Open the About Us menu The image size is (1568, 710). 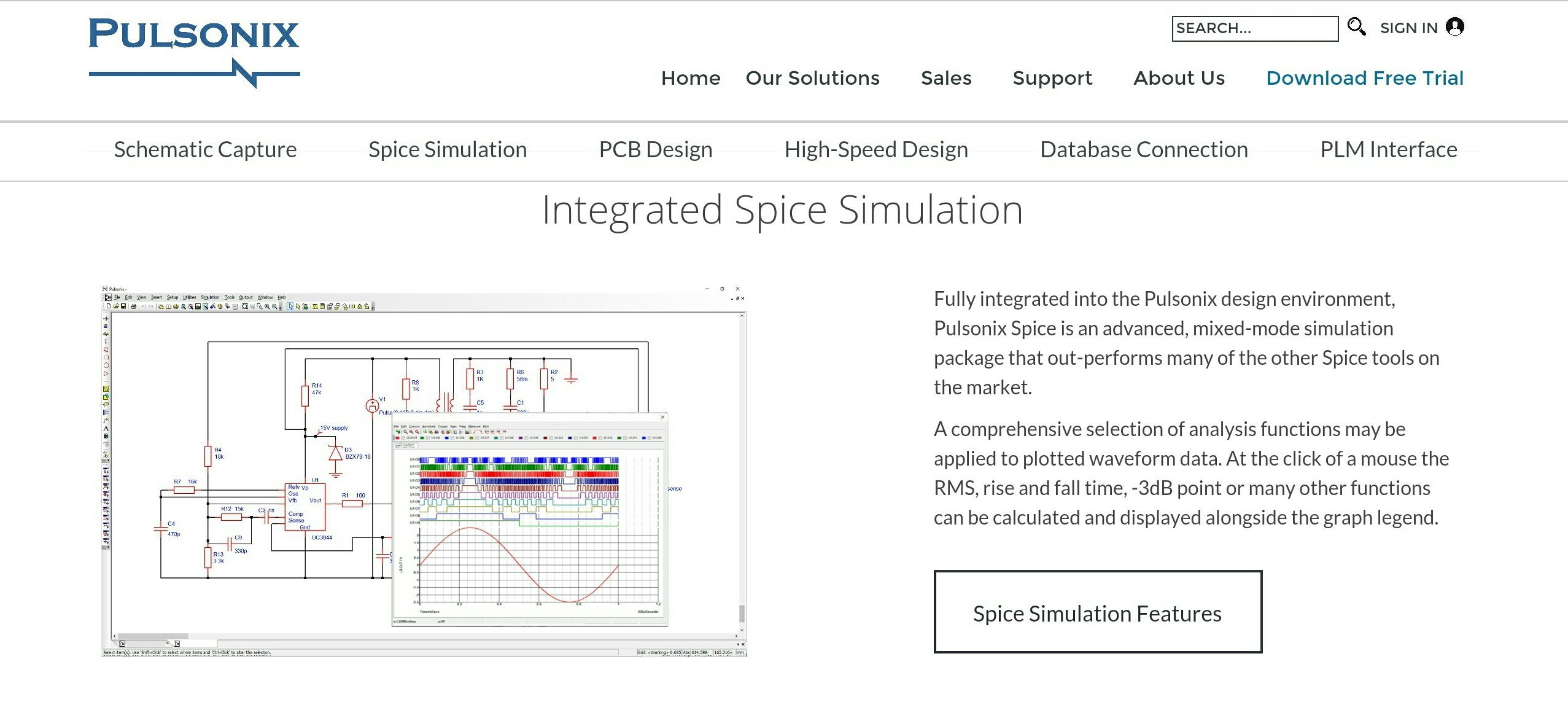1179,79
